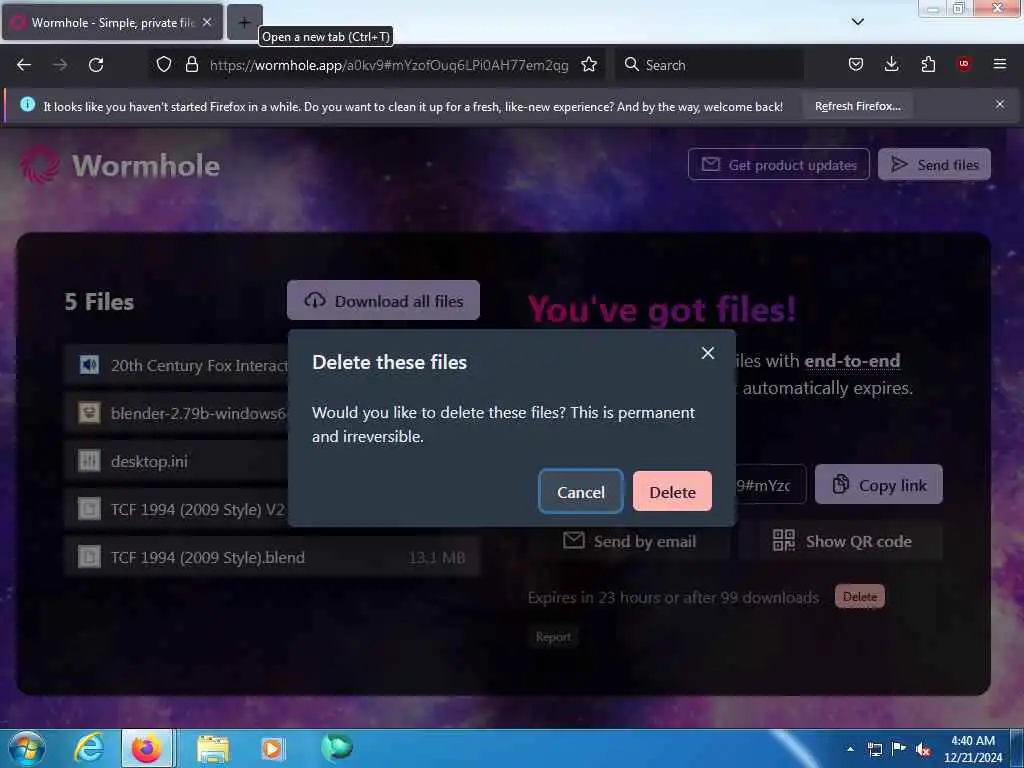Bookmark this page with star
This screenshot has height=768, width=1024.
[x=589, y=64]
